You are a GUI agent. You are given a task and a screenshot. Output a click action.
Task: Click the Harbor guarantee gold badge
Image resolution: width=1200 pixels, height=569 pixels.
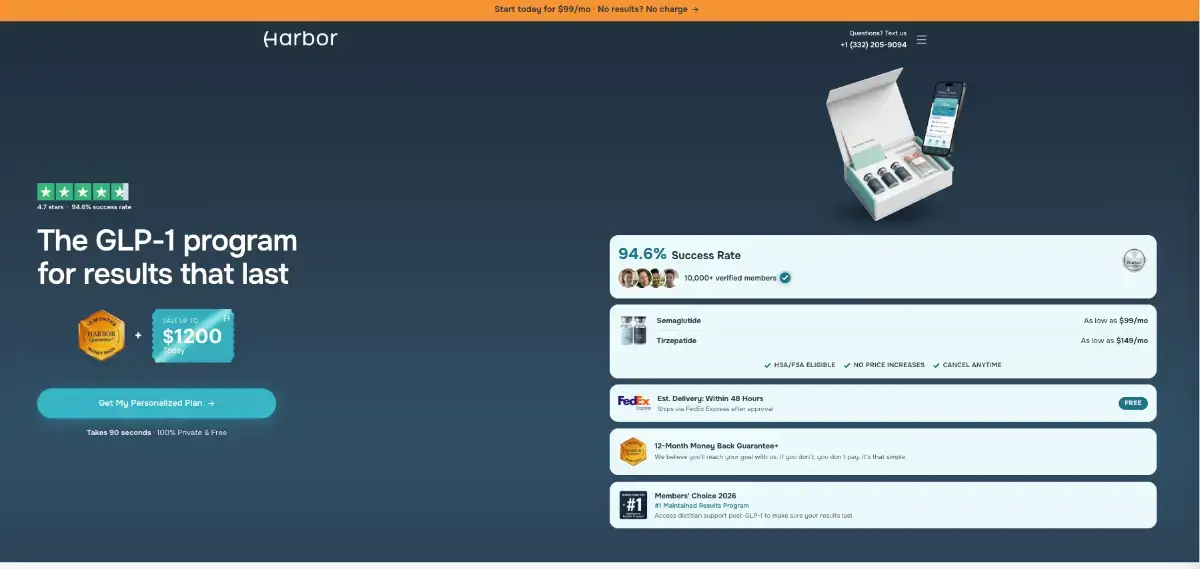click(101, 335)
